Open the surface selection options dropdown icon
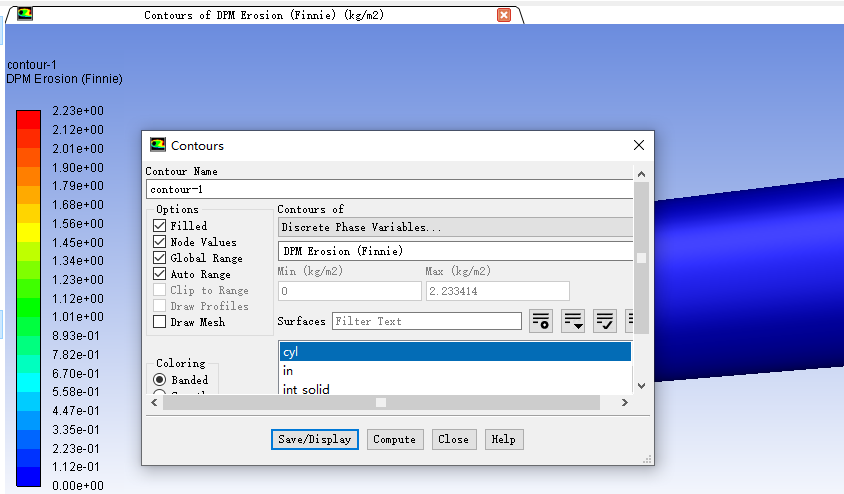Image resolution: width=844 pixels, height=494 pixels. pos(573,321)
